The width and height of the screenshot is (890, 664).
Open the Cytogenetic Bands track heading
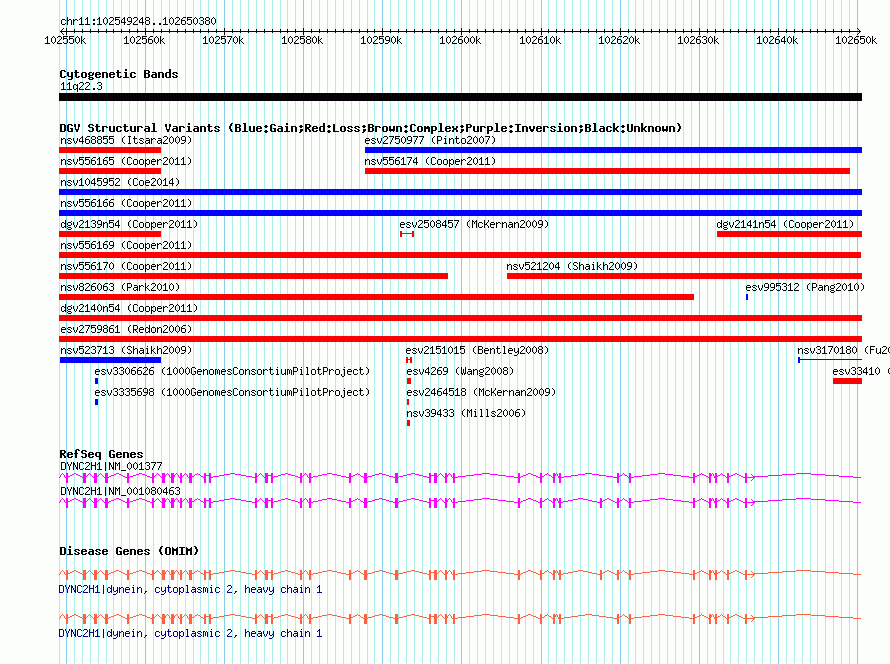pos(119,74)
